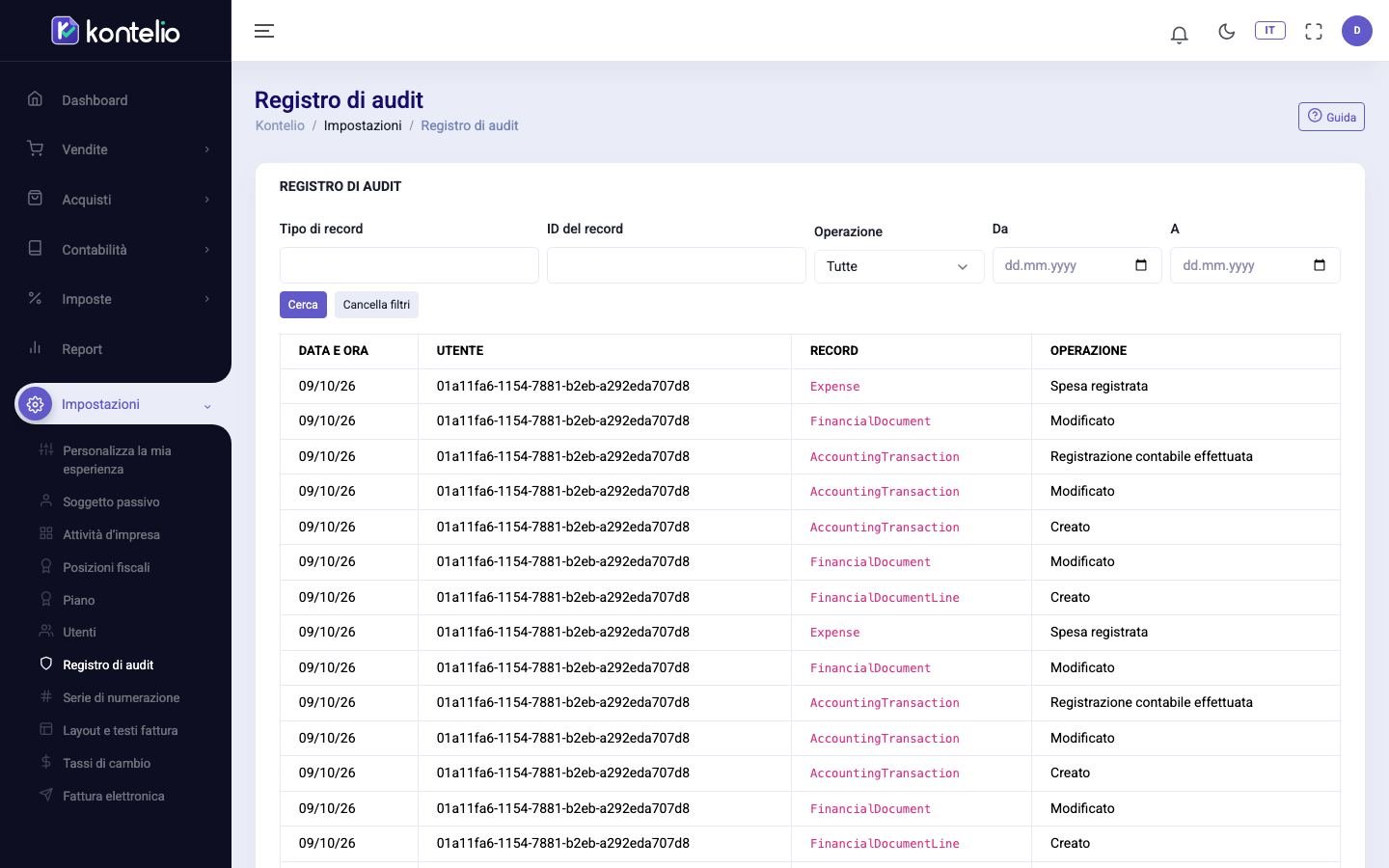This screenshot has width=1389, height=868.
Task: Click the Serie di numerazione hash icon
Action: (45, 696)
